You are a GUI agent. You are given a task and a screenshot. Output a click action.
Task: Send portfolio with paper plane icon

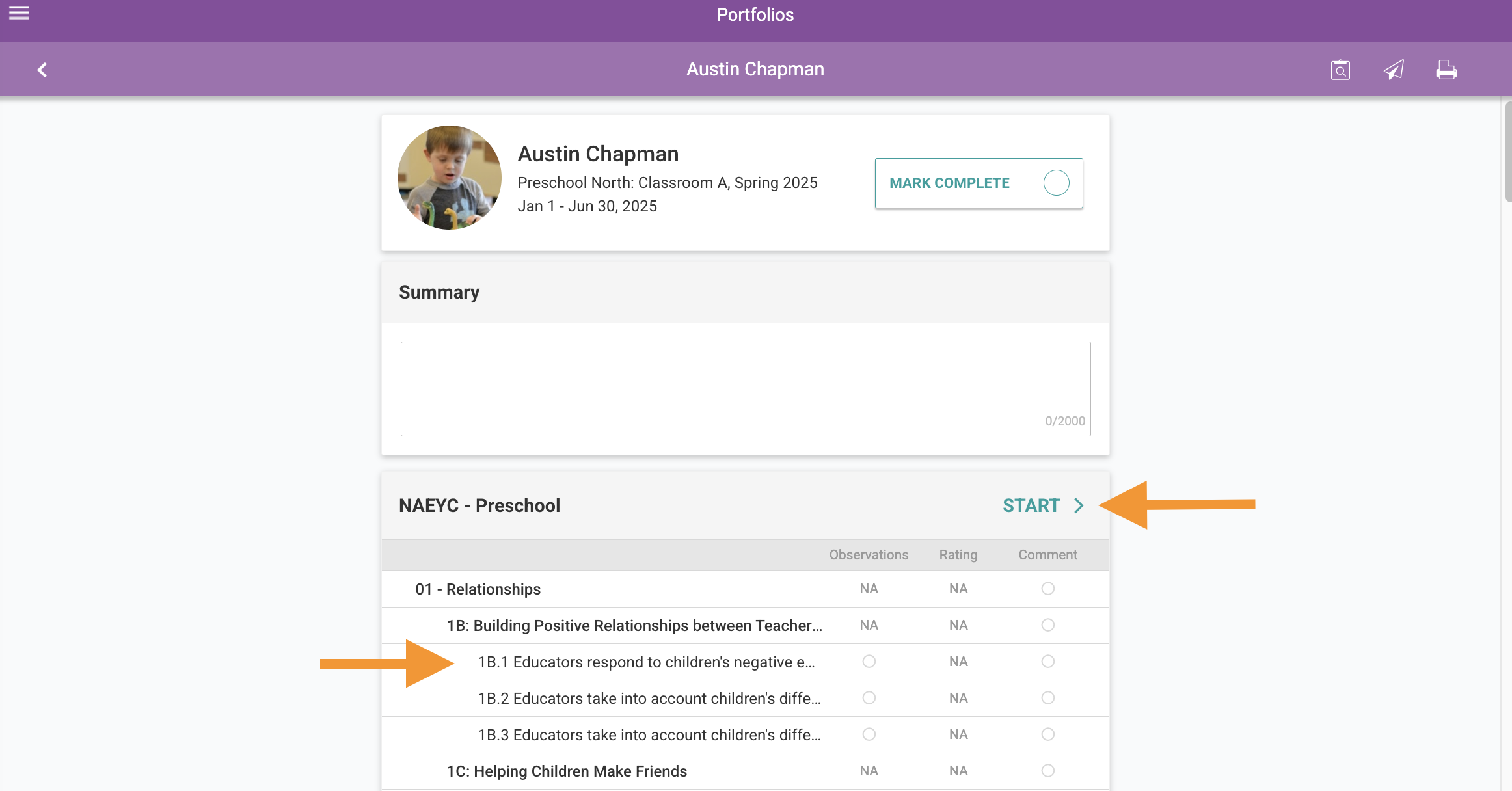point(1394,70)
